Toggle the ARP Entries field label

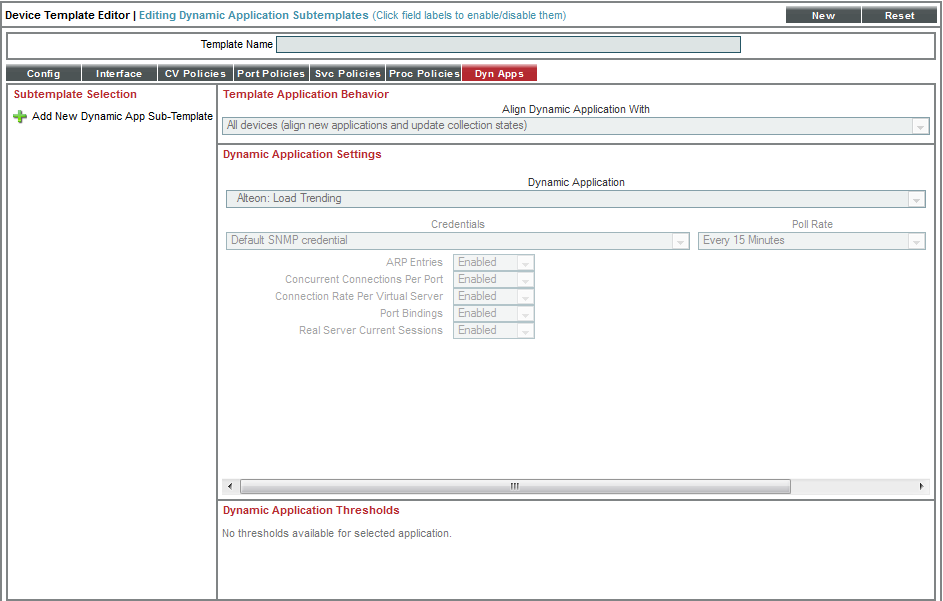pyautogui.click(x=414, y=263)
